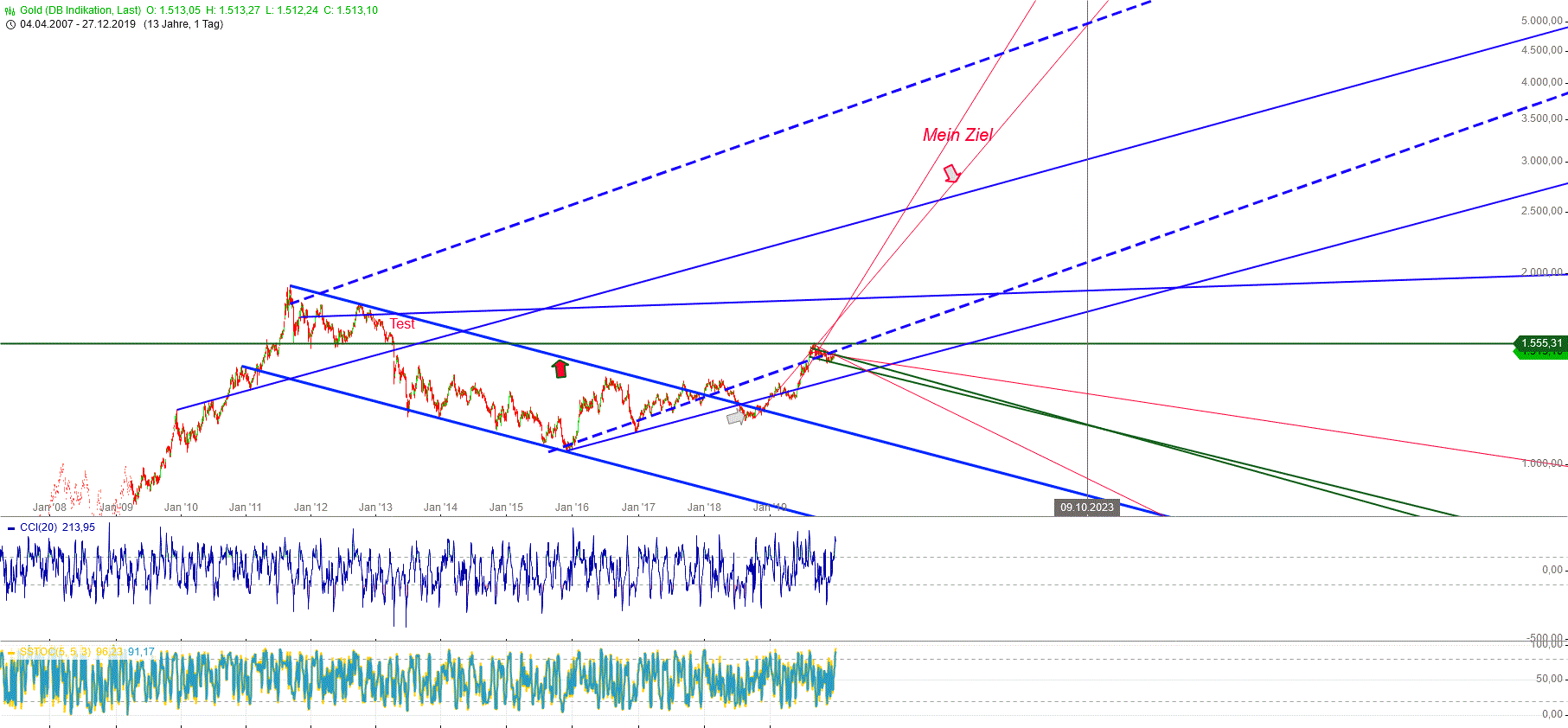This screenshot has width=1568, height=728.
Task: Click the Jan '17 time axis label
Action: pos(638,508)
